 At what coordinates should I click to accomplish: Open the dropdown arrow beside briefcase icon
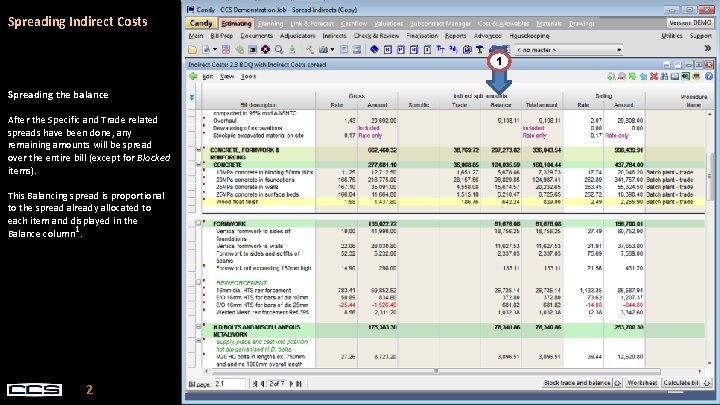click(332, 50)
